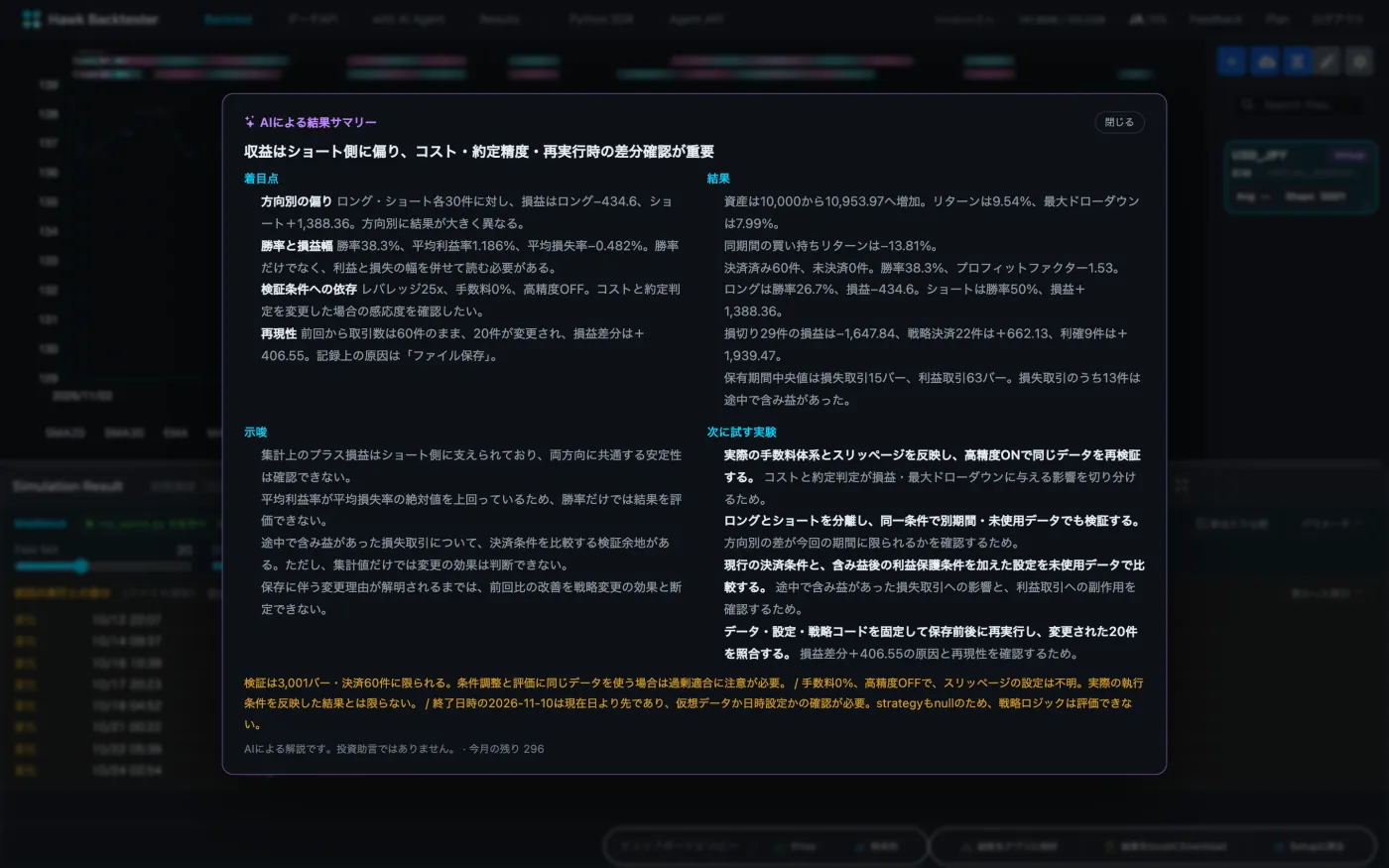Click the bold 検証条件への依存 label
The height and width of the screenshot is (868, 1389).
pyautogui.click(x=309, y=290)
